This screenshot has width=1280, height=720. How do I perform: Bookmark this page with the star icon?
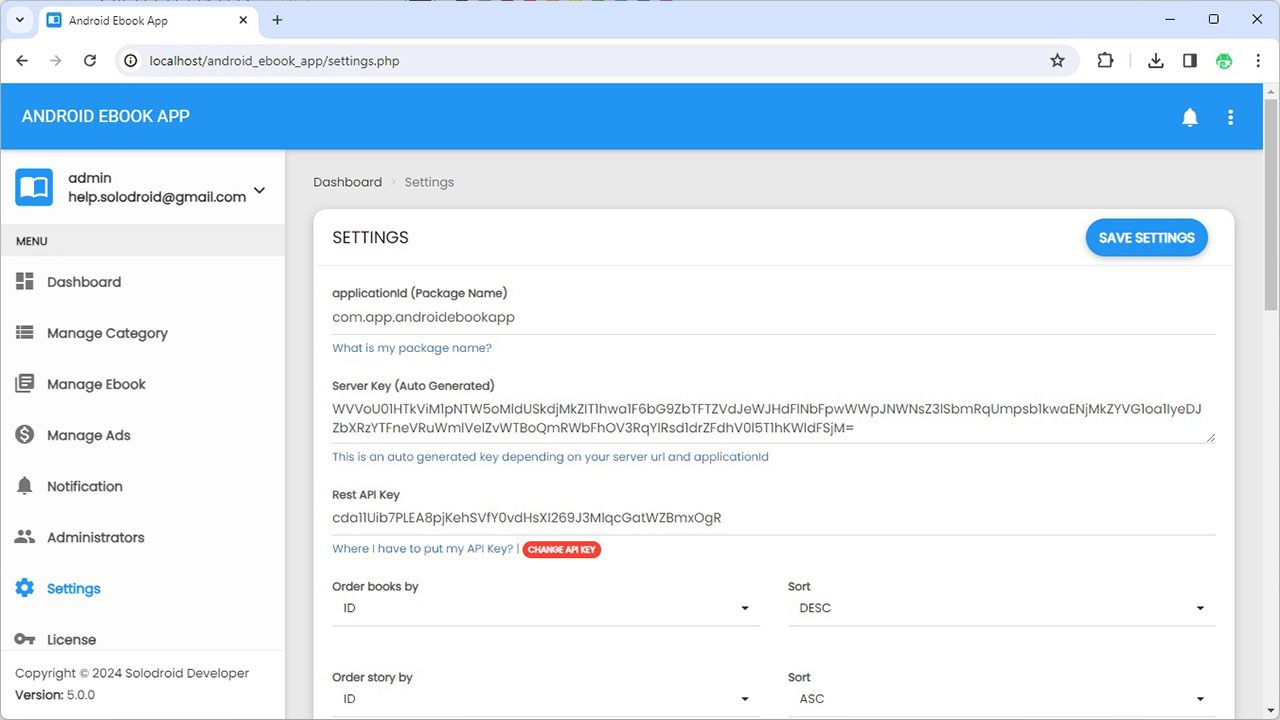click(1057, 61)
